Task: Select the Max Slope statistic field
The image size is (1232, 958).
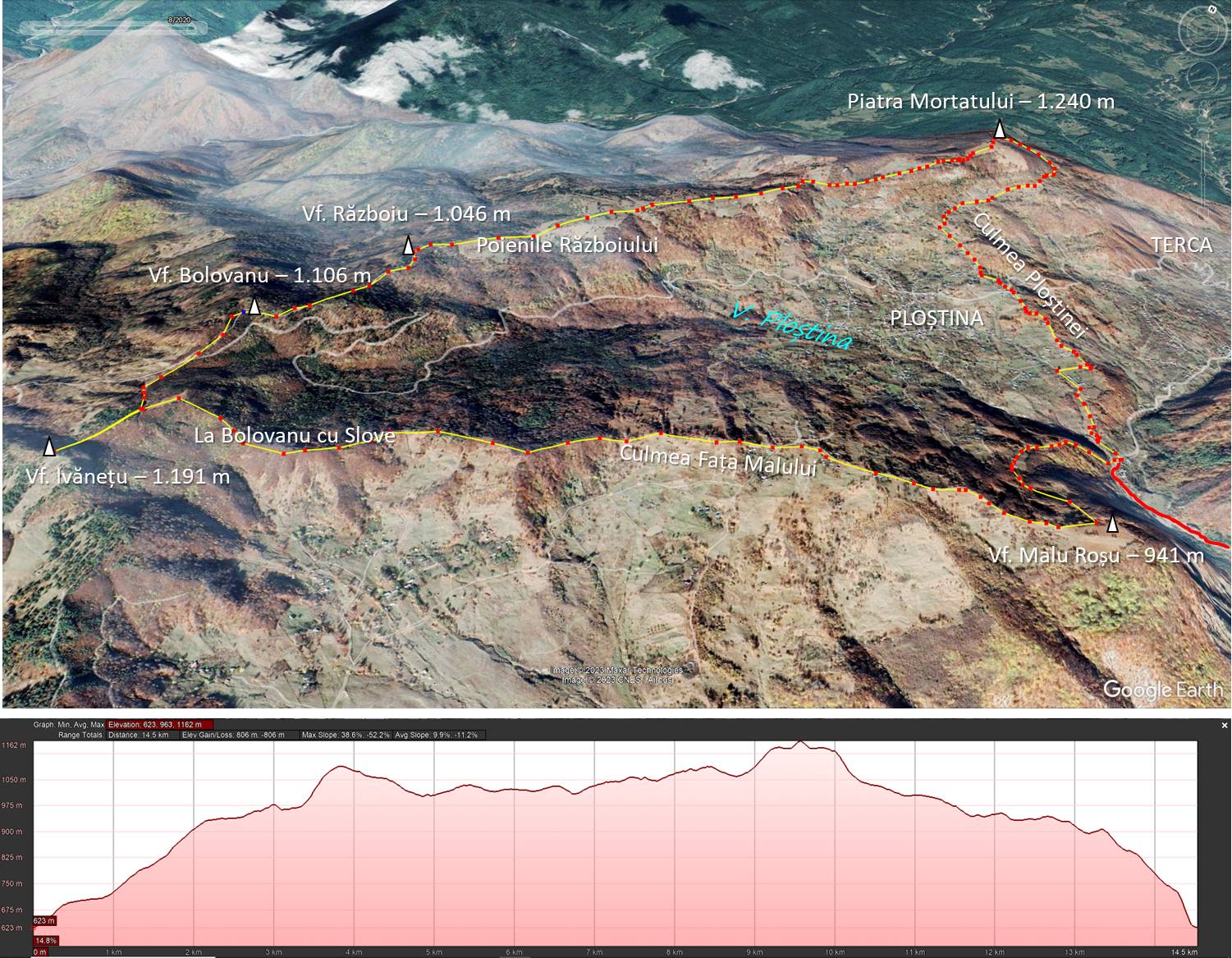Action: pyautogui.click(x=345, y=735)
